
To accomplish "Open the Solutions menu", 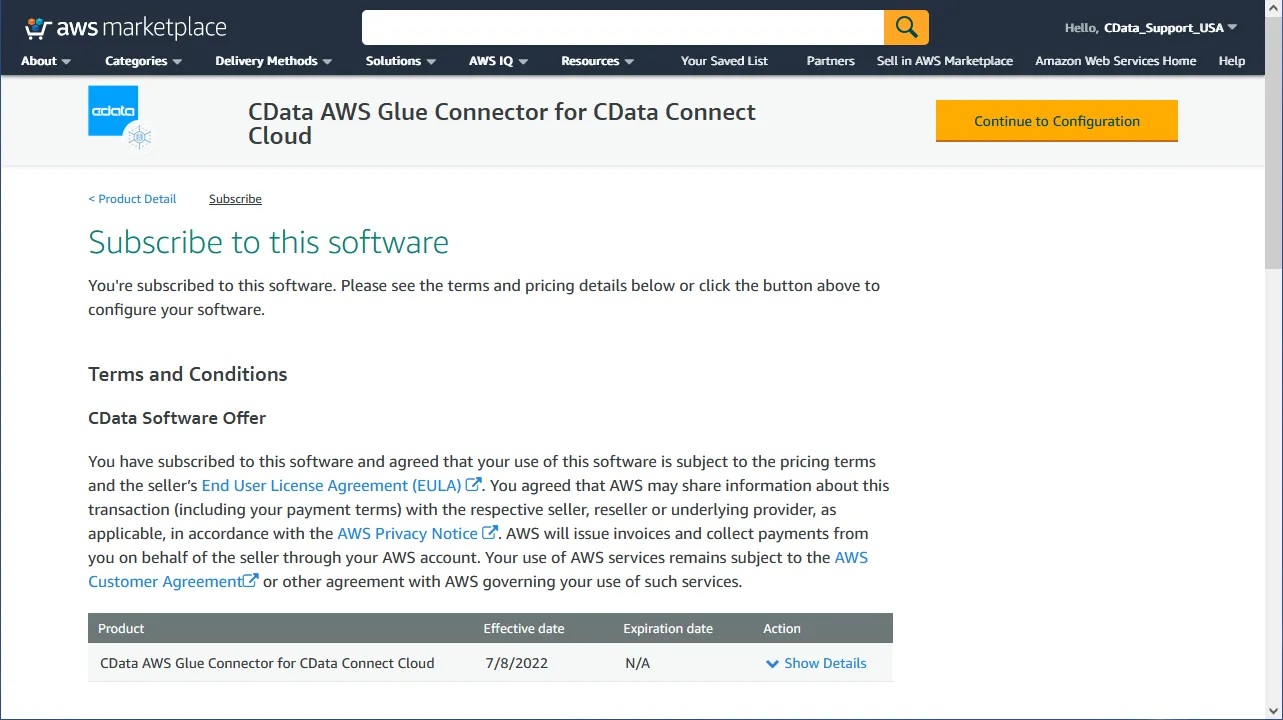I will pos(399,61).
